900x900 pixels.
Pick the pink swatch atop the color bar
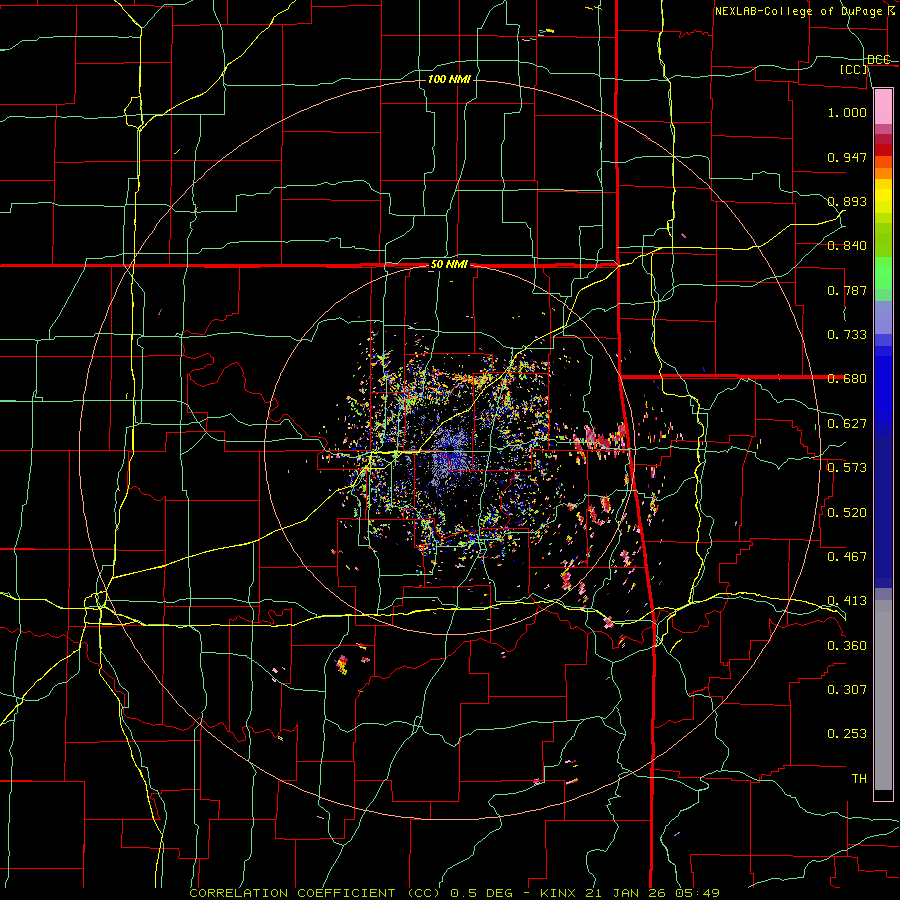(x=883, y=106)
